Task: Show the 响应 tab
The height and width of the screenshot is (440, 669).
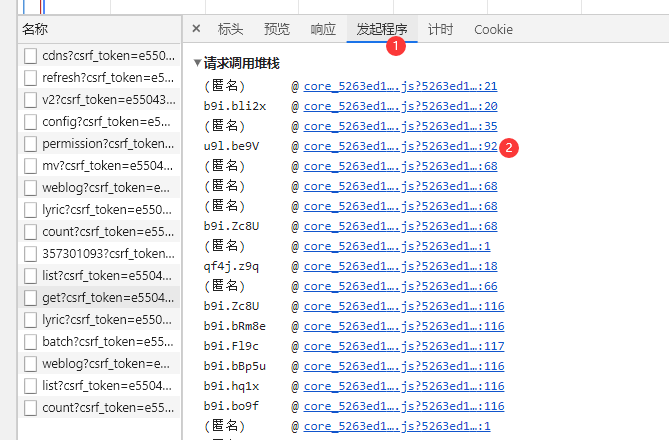Action: 323,30
